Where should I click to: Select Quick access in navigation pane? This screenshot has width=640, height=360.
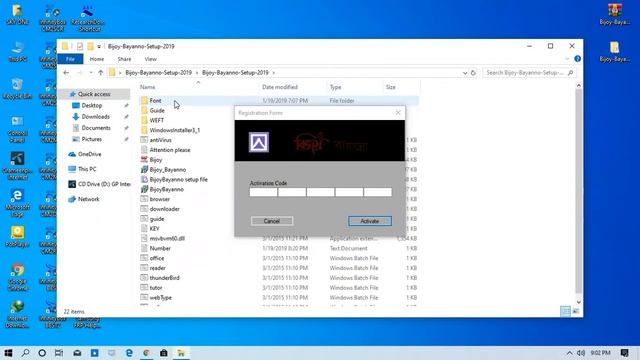(x=94, y=94)
